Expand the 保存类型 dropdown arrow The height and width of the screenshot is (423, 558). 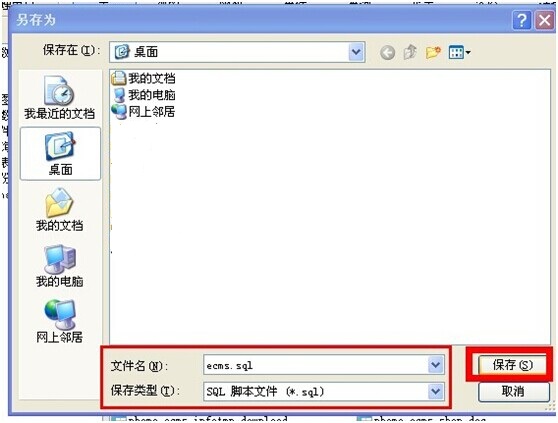point(436,391)
